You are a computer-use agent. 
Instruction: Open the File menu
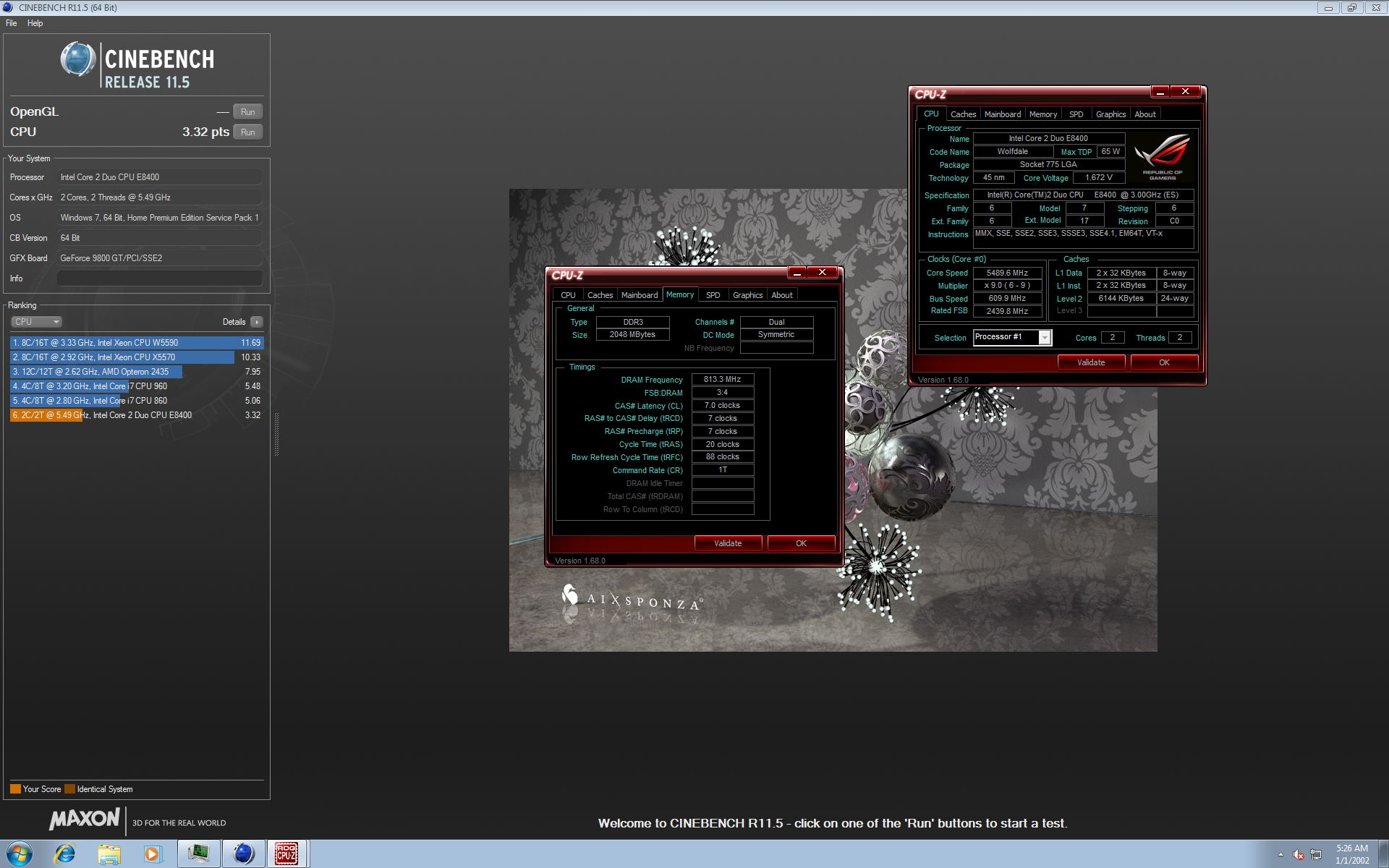click(12, 23)
